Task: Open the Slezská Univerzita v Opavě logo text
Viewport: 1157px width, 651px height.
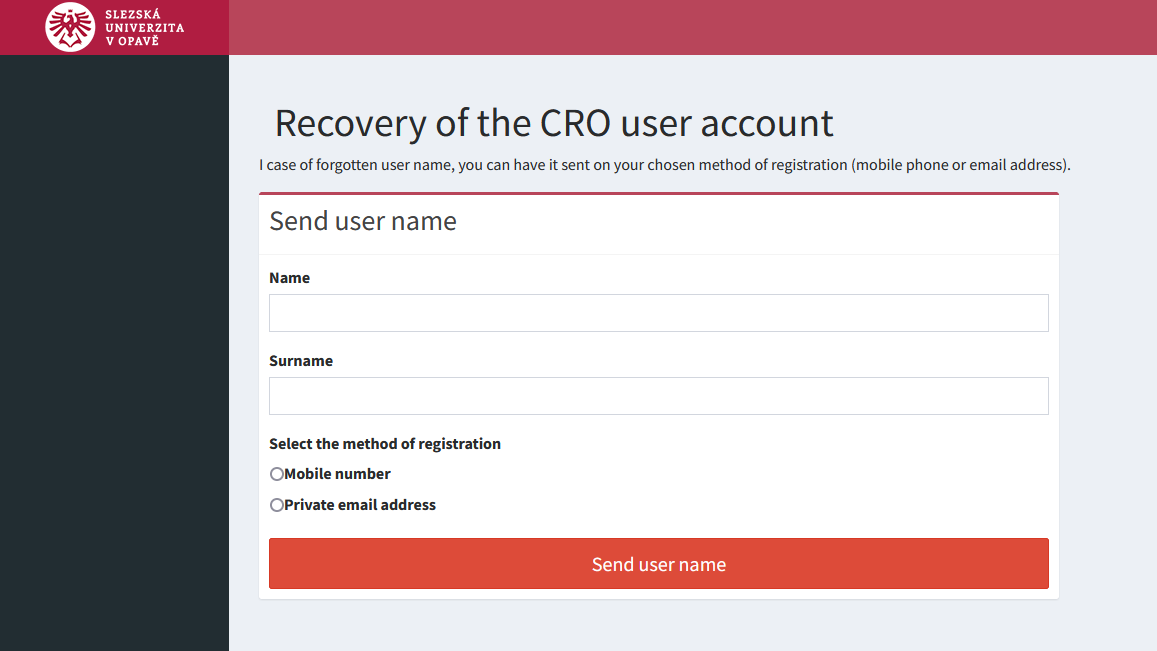Action: 145,27
